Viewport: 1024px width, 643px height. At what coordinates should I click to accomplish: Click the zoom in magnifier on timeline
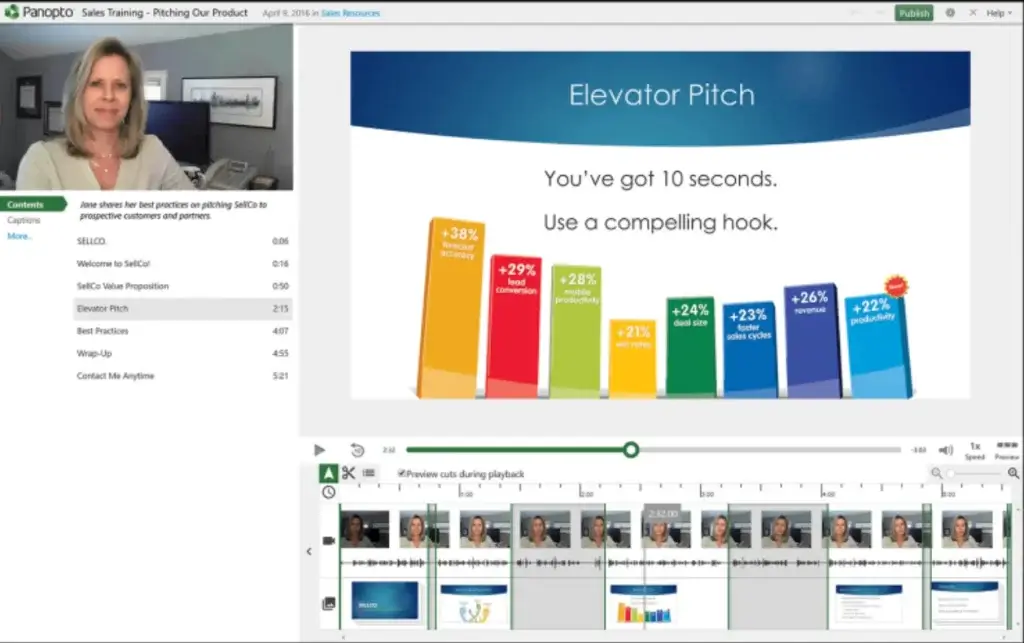tap(1013, 473)
